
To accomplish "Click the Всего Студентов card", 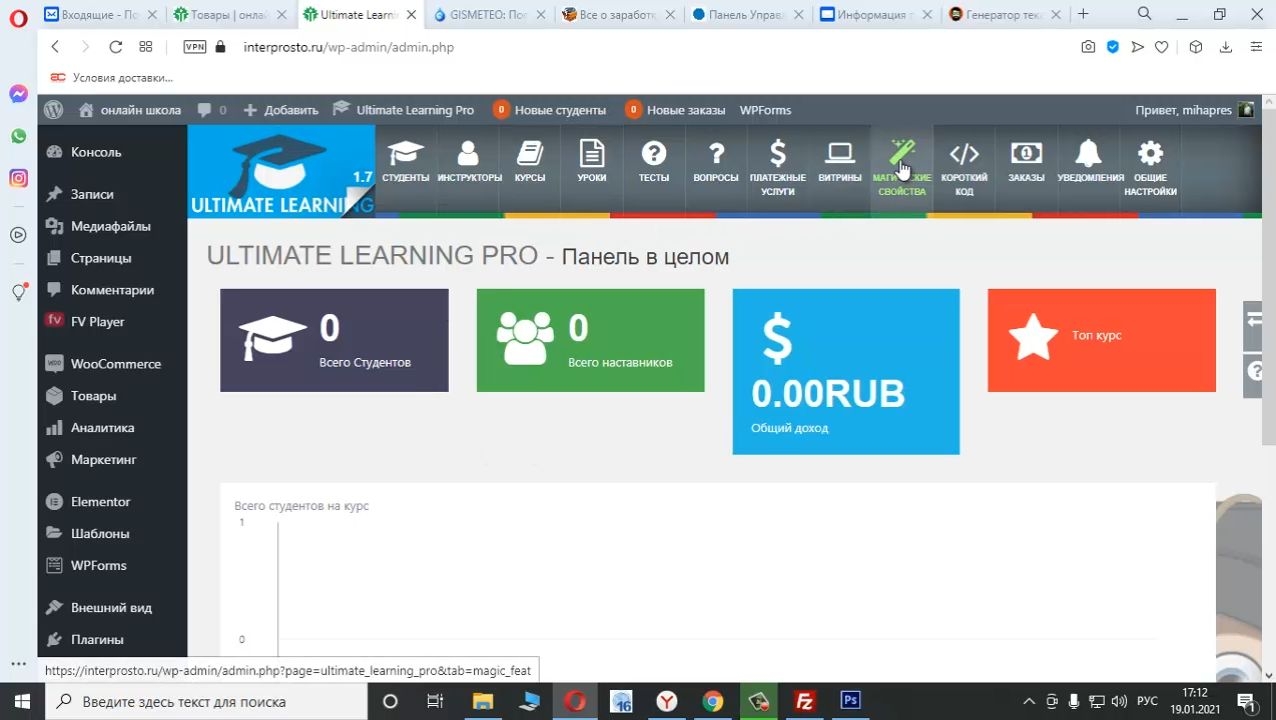I will (x=334, y=340).
